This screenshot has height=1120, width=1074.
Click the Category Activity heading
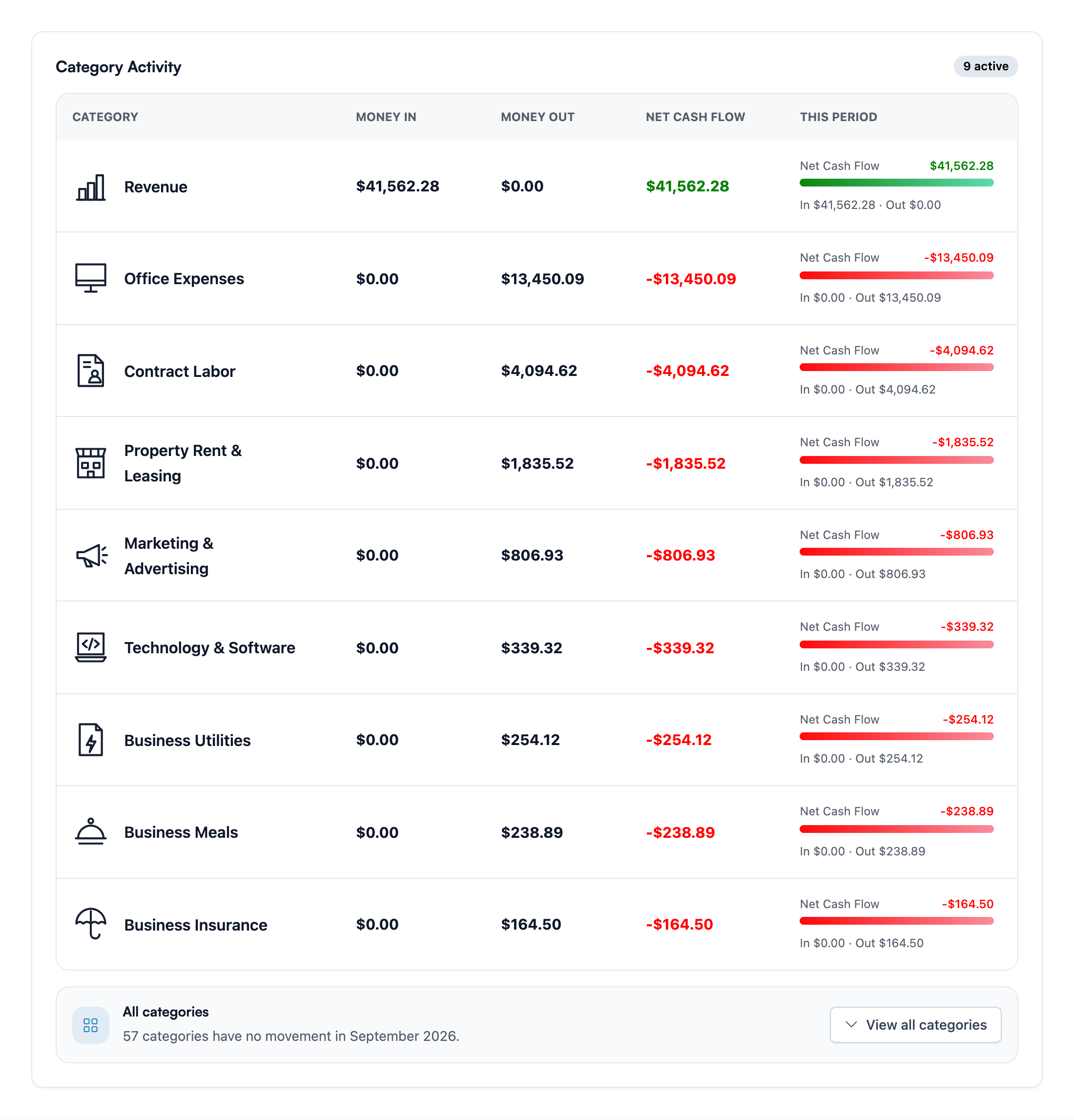(x=118, y=67)
